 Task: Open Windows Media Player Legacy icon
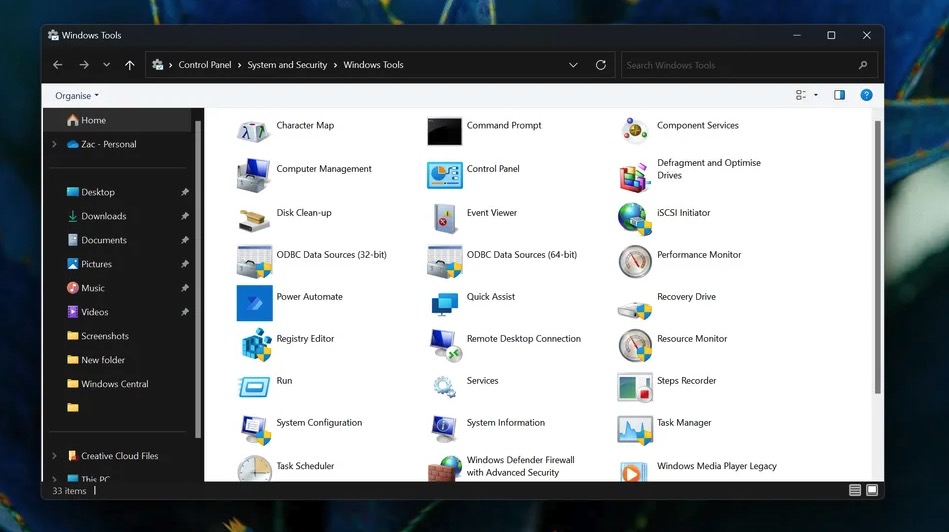[634, 472]
